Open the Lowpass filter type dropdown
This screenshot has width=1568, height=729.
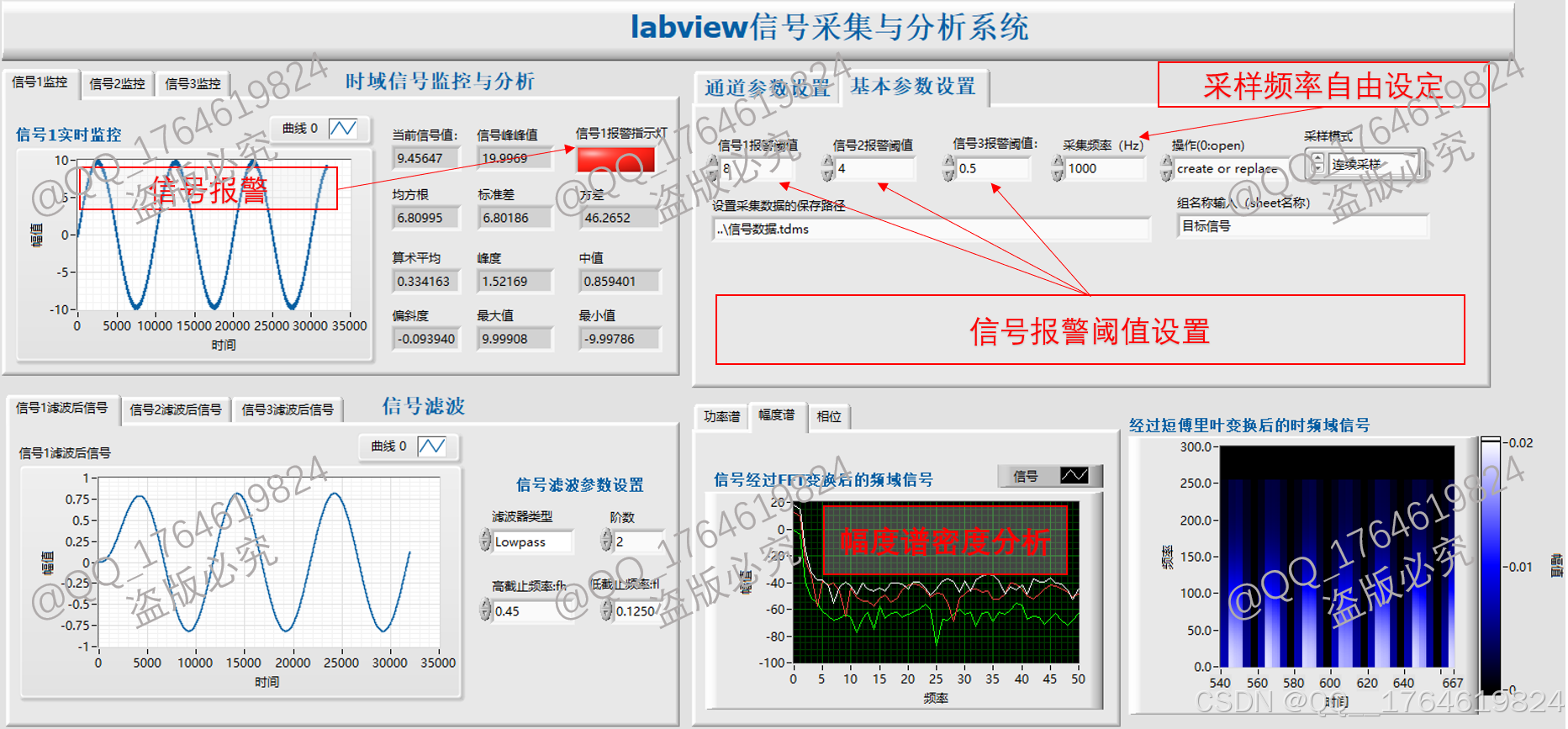[533, 541]
